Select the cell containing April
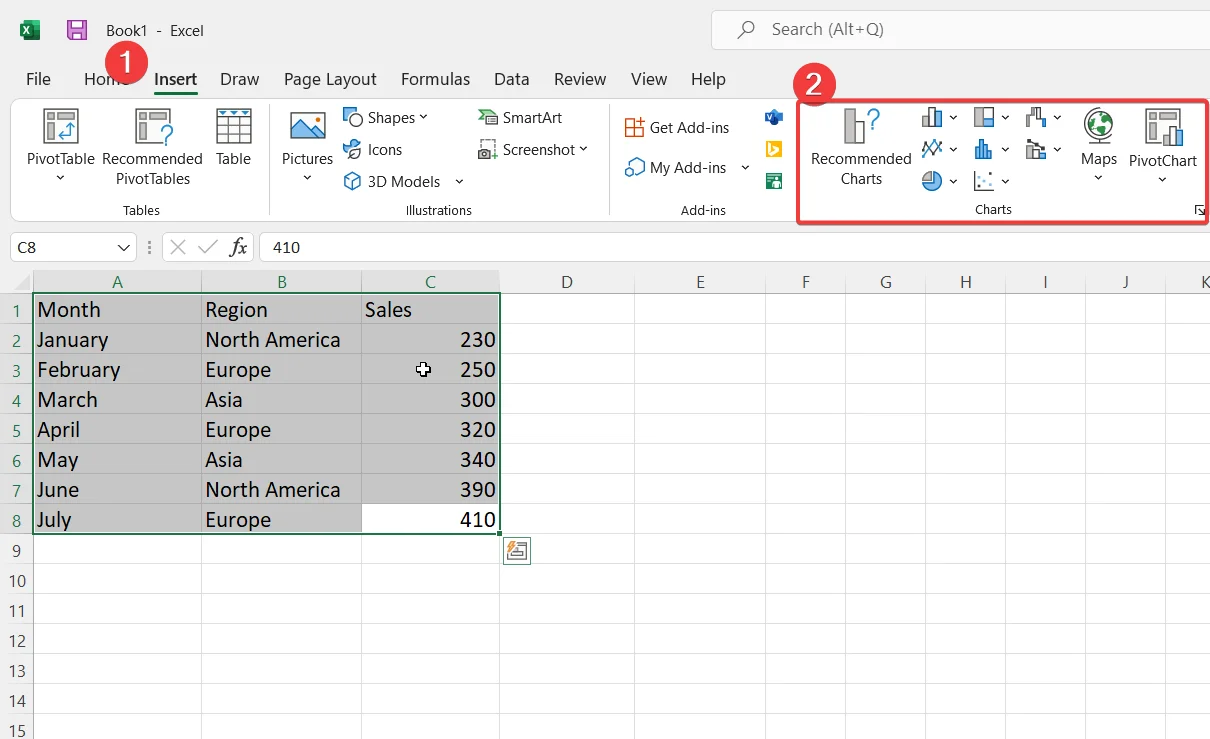The height and width of the screenshot is (739, 1210). coord(117,429)
